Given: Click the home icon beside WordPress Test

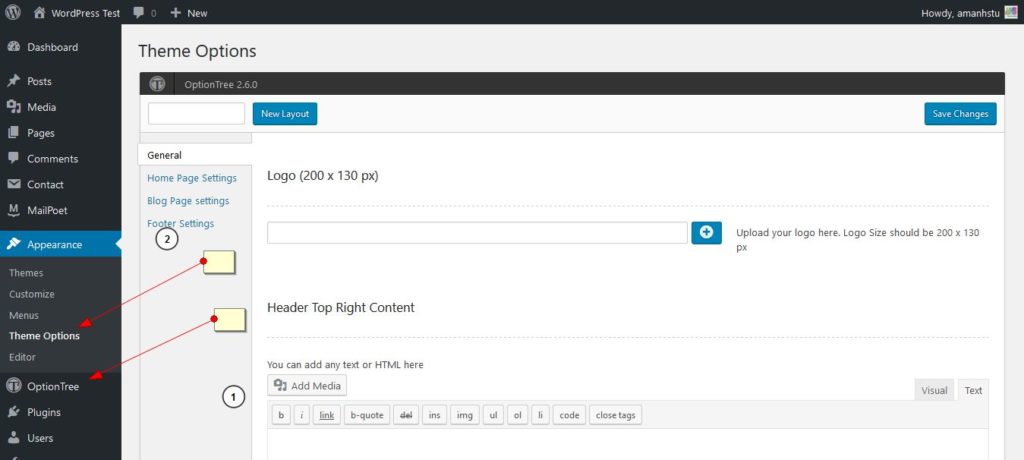Looking at the screenshot, I should 40,12.
